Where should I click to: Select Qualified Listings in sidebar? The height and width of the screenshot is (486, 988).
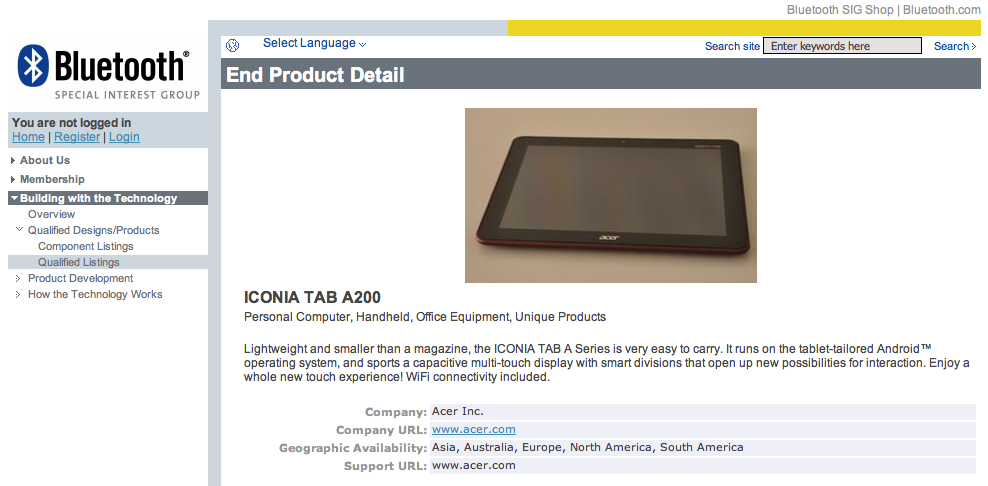(x=79, y=262)
